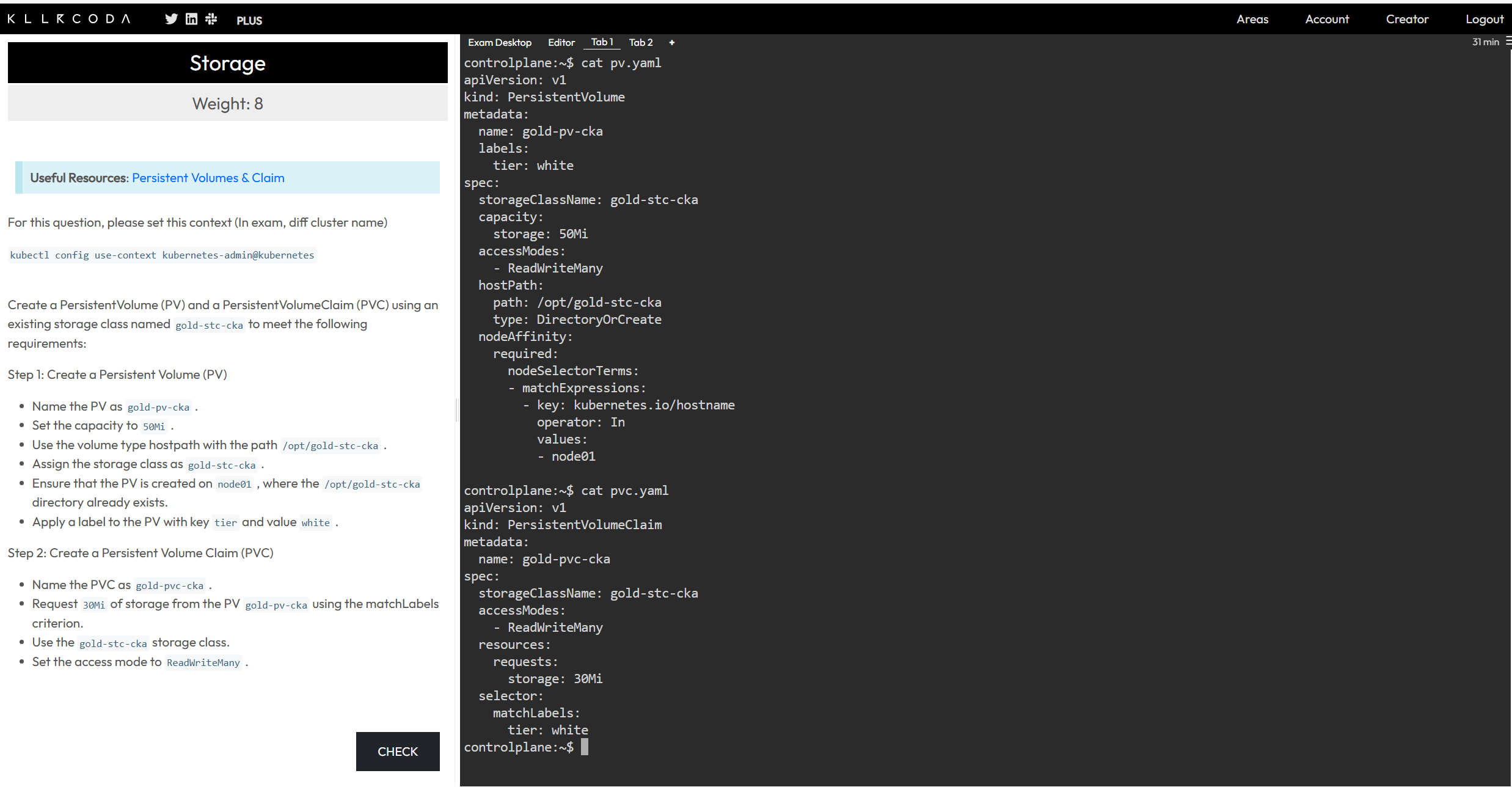Screen dimensions: 1512x787
Task: Open the Areas menu item
Action: pyautogui.click(x=1252, y=19)
